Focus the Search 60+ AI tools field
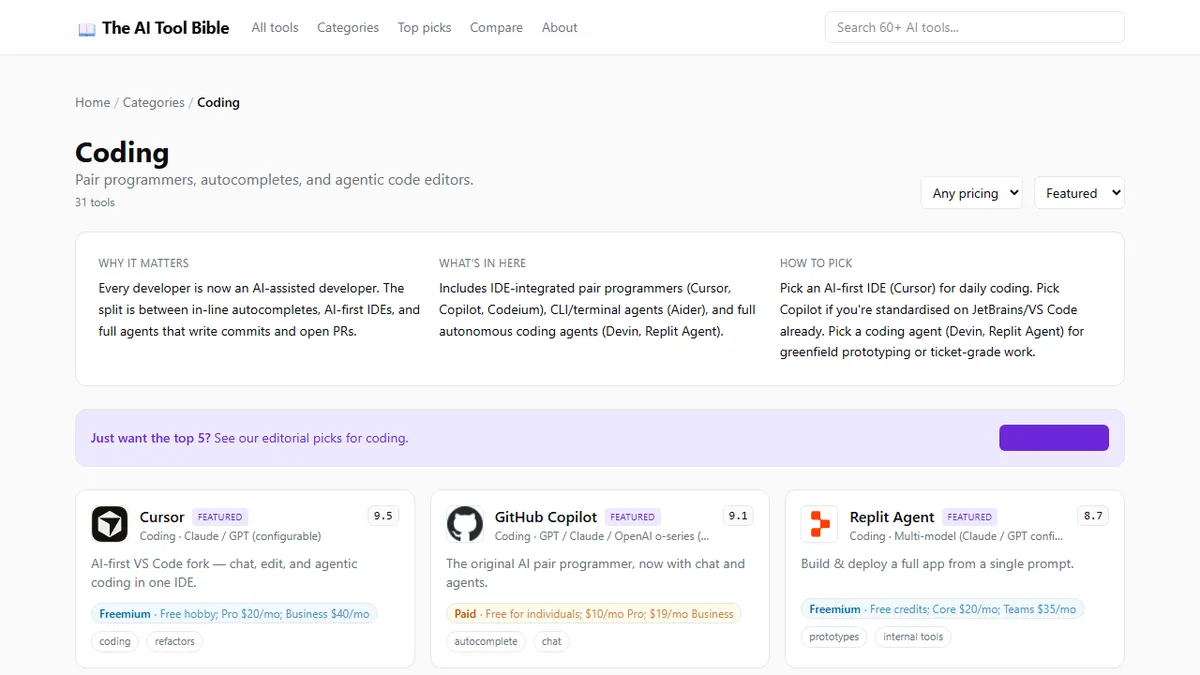Image resolution: width=1200 pixels, height=675 pixels. point(975,28)
